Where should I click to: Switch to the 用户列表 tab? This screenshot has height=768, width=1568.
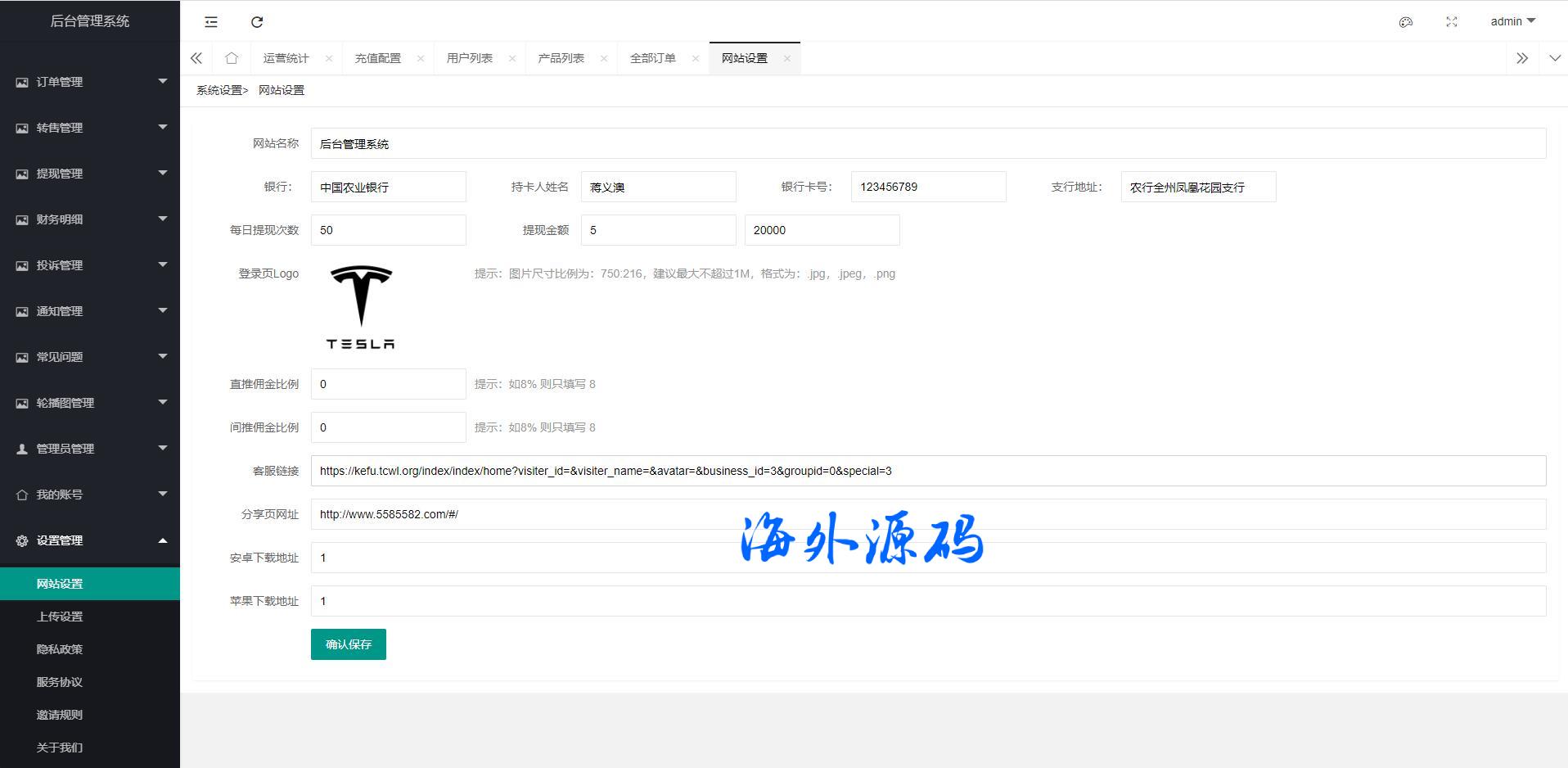470,58
